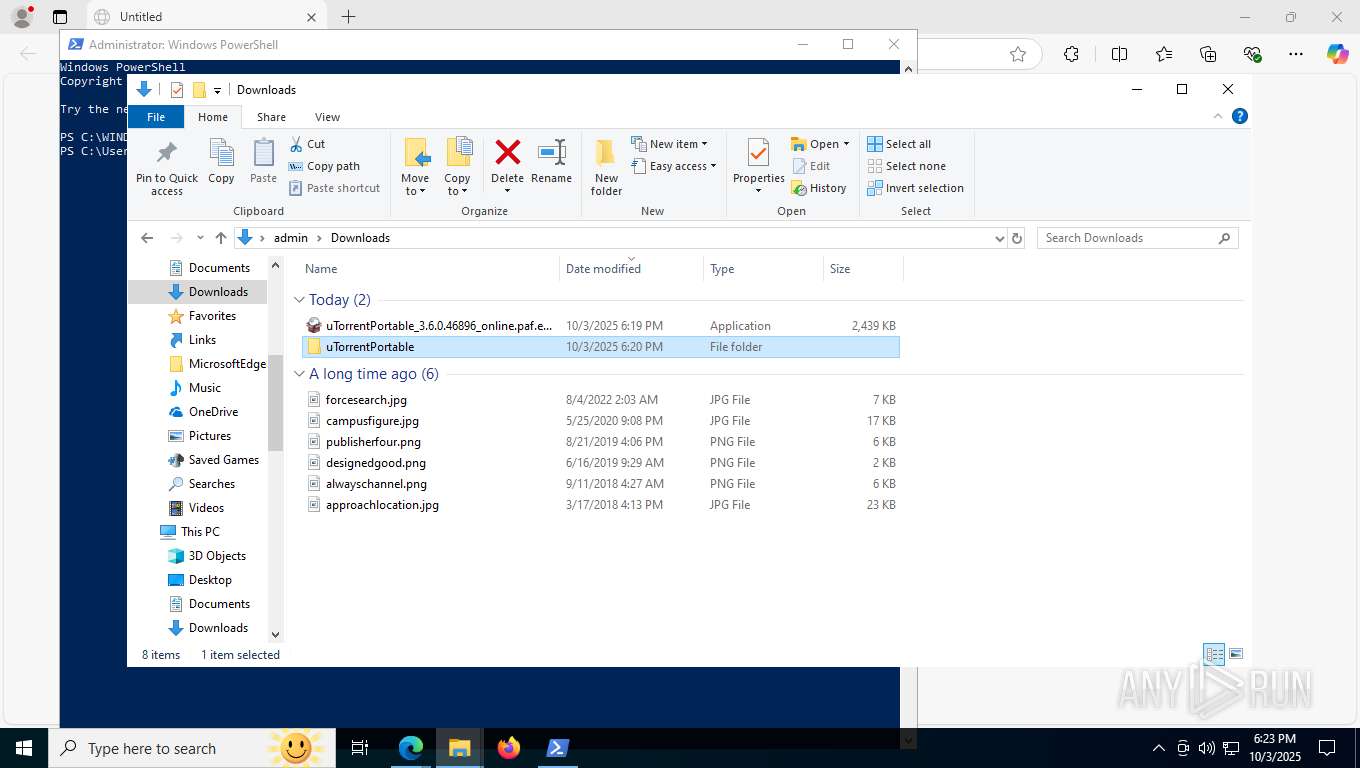Click Cut scissors in Clipboard group
The image size is (1360, 768).
point(307,144)
